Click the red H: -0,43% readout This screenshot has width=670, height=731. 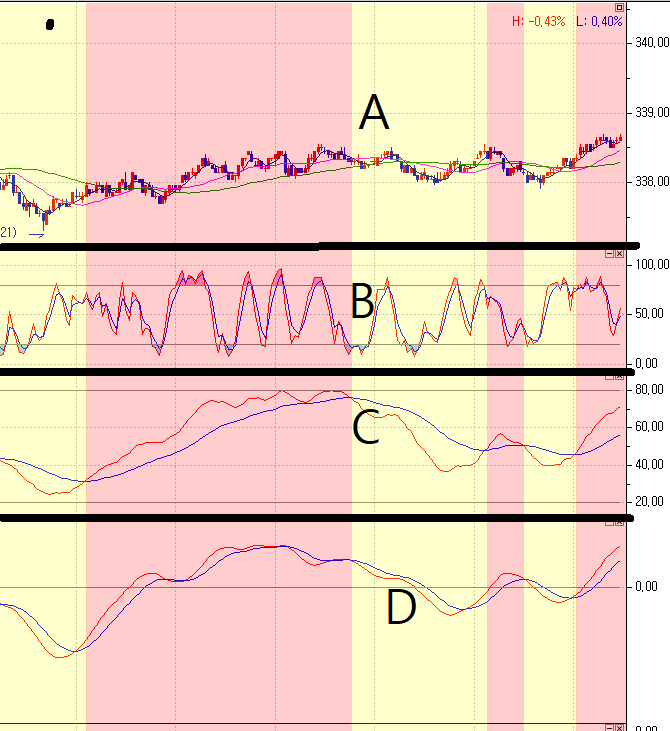click(x=538, y=21)
